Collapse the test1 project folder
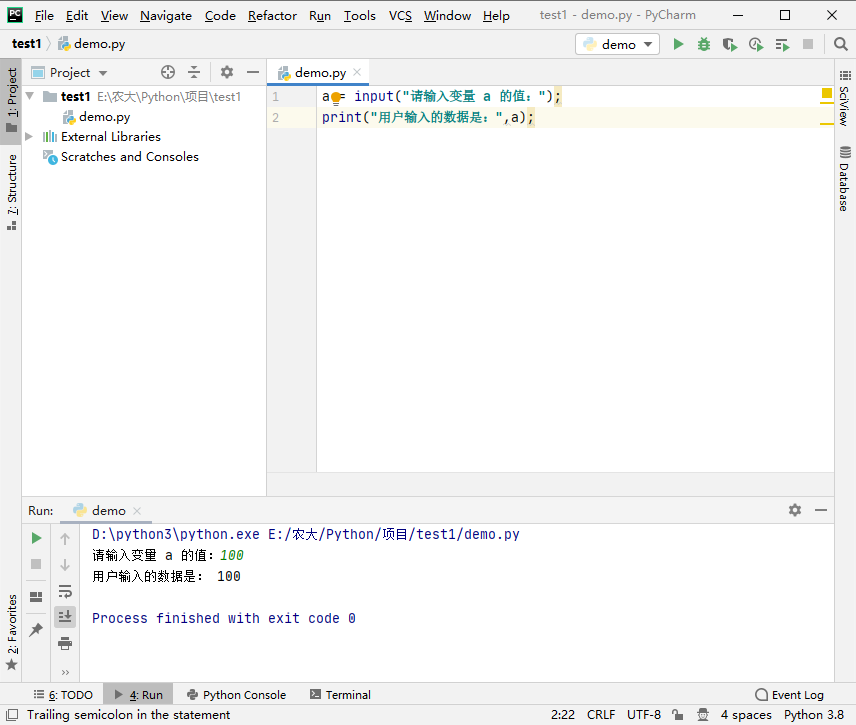This screenshot has width=856, height=725. (29, 97)
